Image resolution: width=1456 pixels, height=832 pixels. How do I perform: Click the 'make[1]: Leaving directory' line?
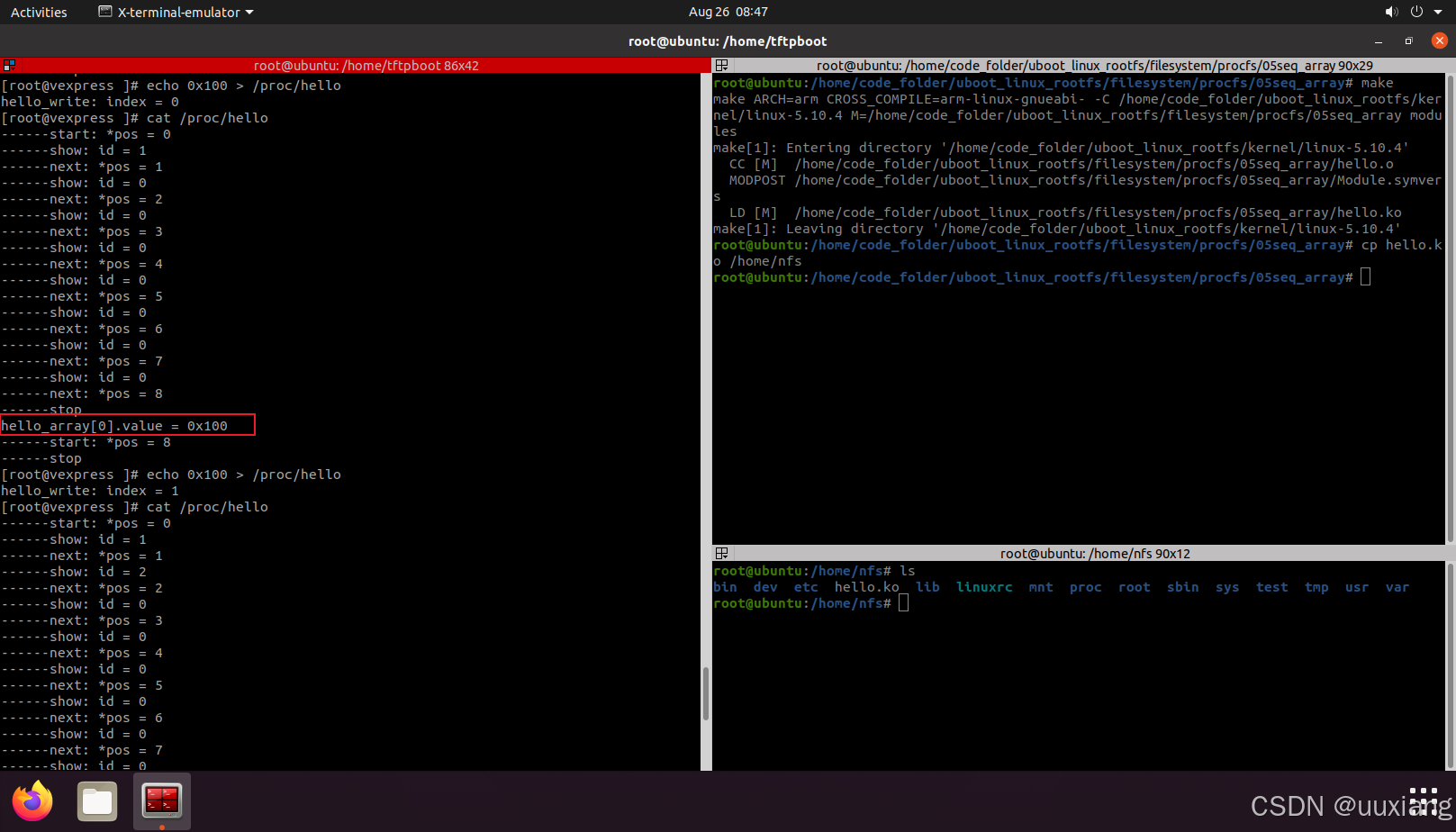coord(1057,229)
